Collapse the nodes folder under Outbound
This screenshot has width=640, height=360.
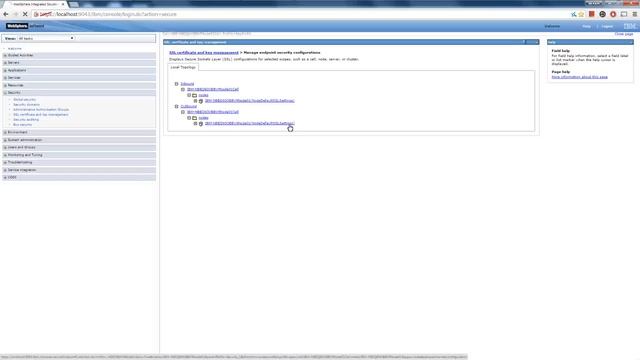click(189, 118)
